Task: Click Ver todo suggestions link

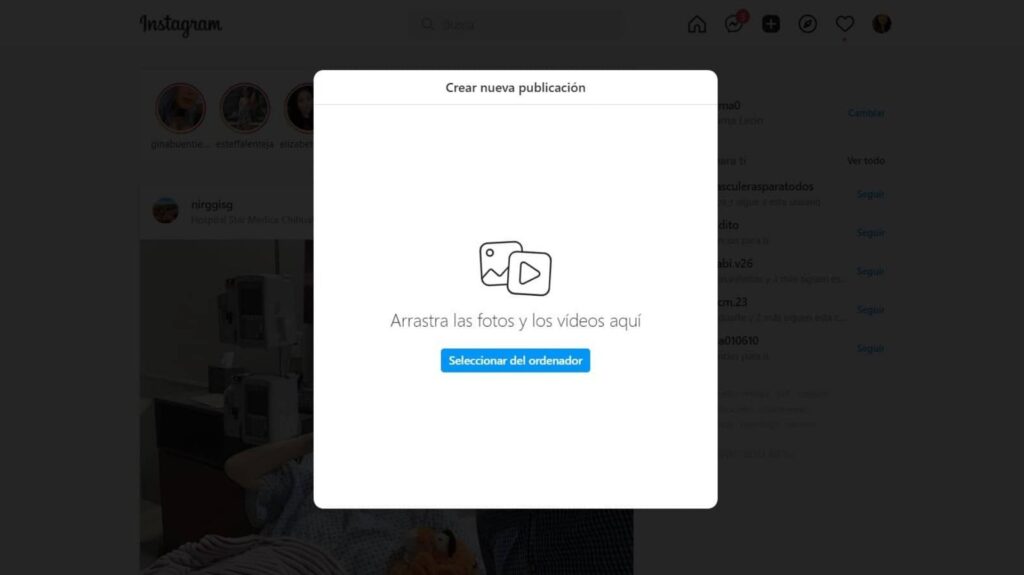Action: [x=866, y=161]
